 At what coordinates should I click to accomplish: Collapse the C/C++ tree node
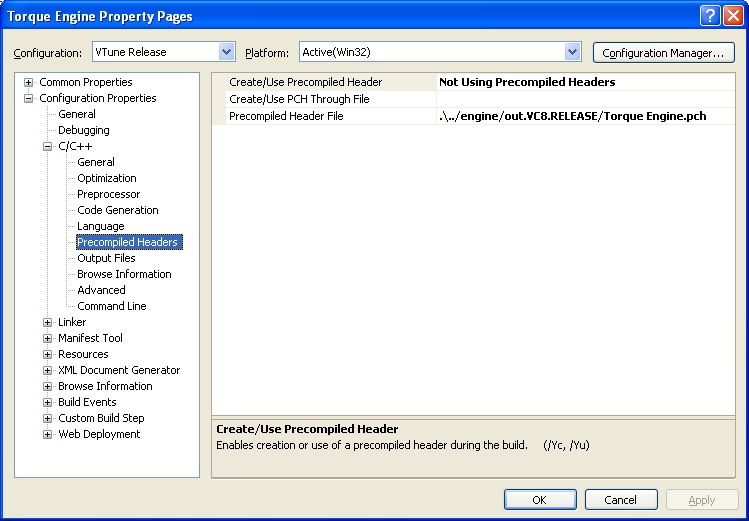[48, 146]
